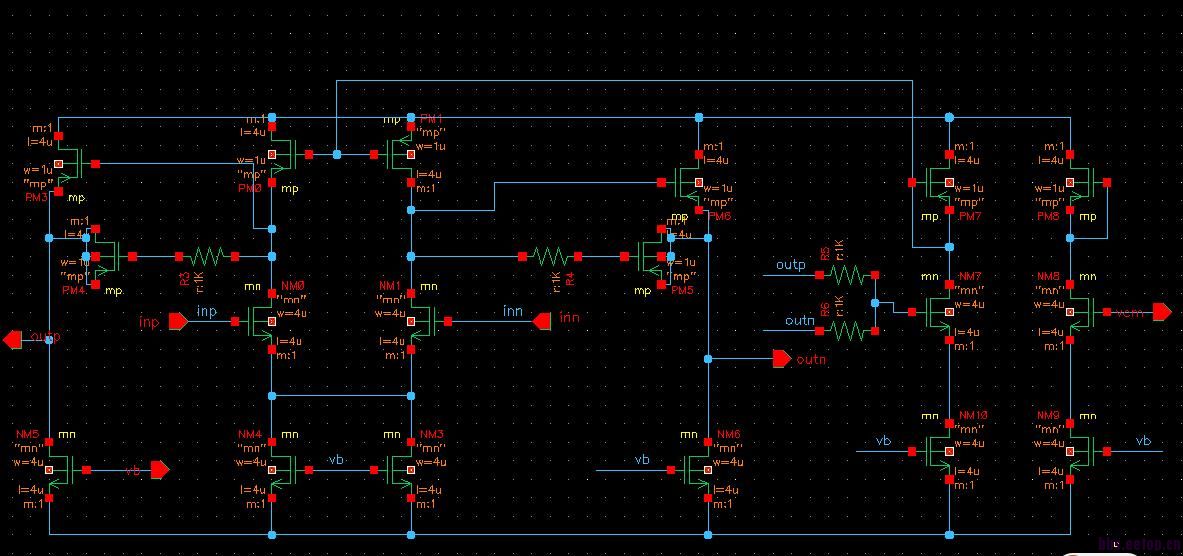Select PMOS transistor PM7
This screenshot has height=556, width=1183.
click(x=941, y=182)
